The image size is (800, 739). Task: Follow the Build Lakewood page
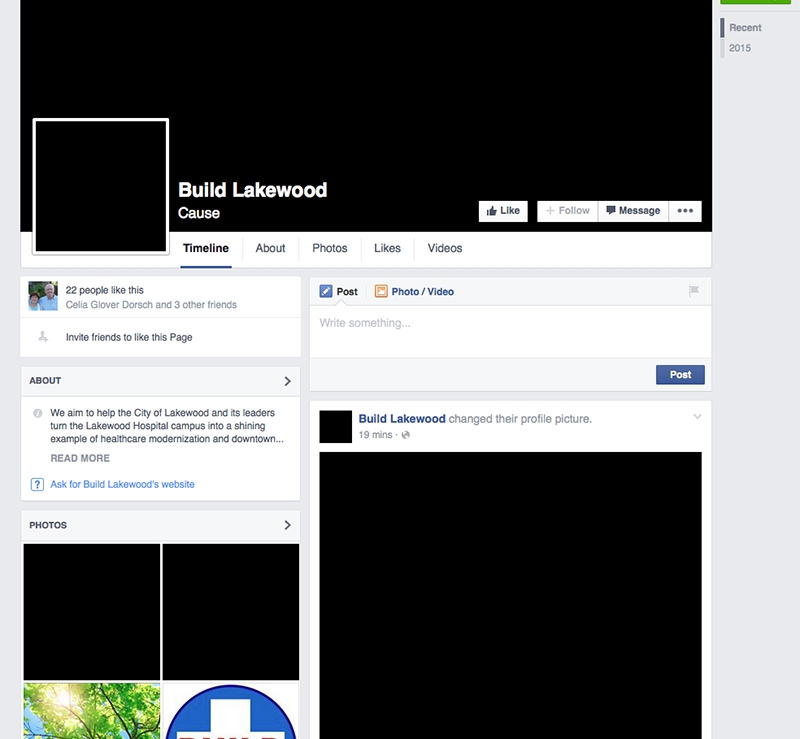(x=567, y=211)
